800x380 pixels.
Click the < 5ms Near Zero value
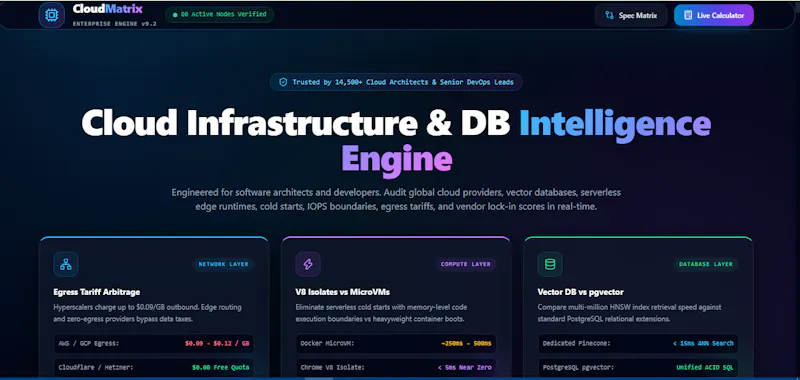click(465, 367)
